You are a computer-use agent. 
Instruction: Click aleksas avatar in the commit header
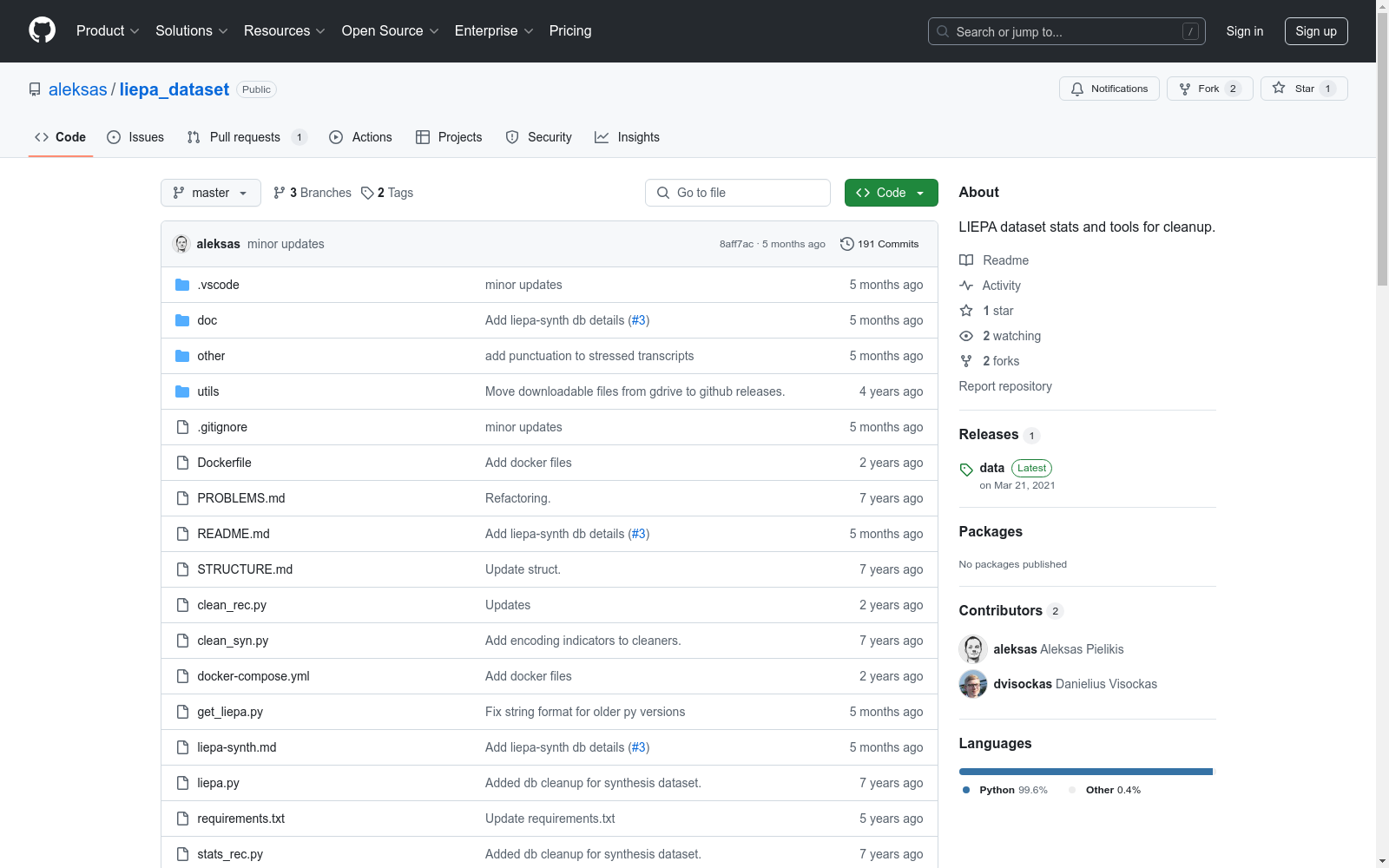coord(181,244)
